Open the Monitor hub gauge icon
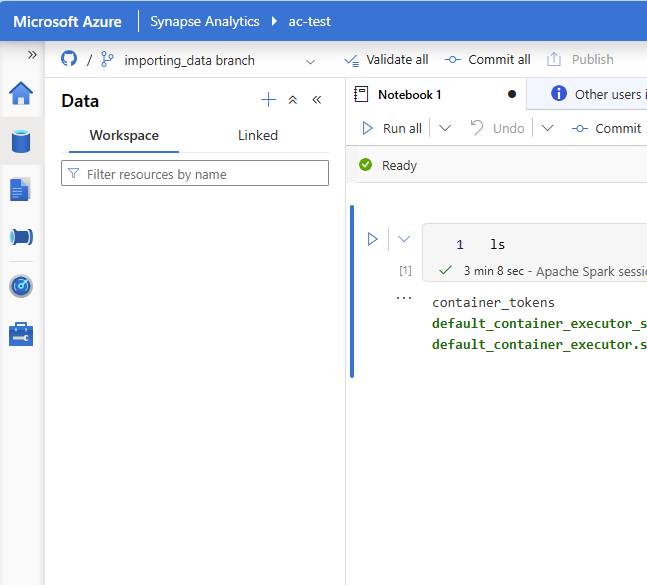Viewport: 647px width, 585px height. click(x=21, y=286)
